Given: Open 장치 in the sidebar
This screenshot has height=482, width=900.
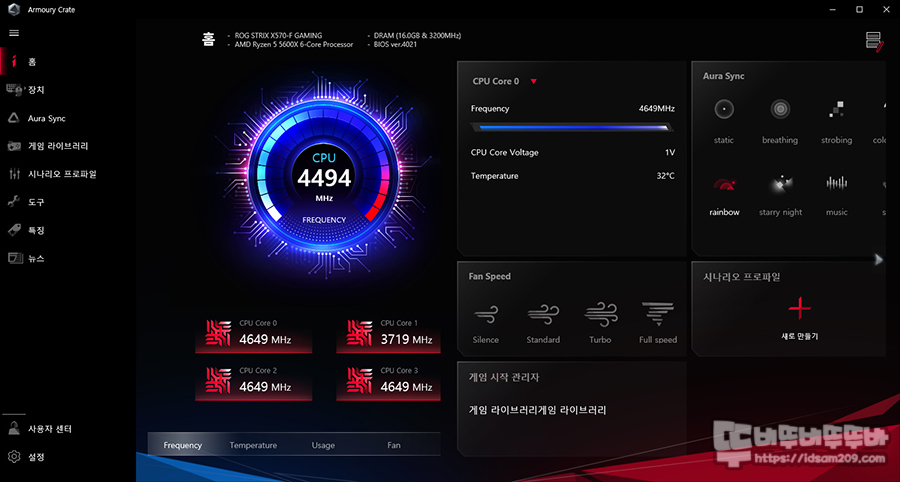Looking at the screenshot, I should tap(36, 90).
